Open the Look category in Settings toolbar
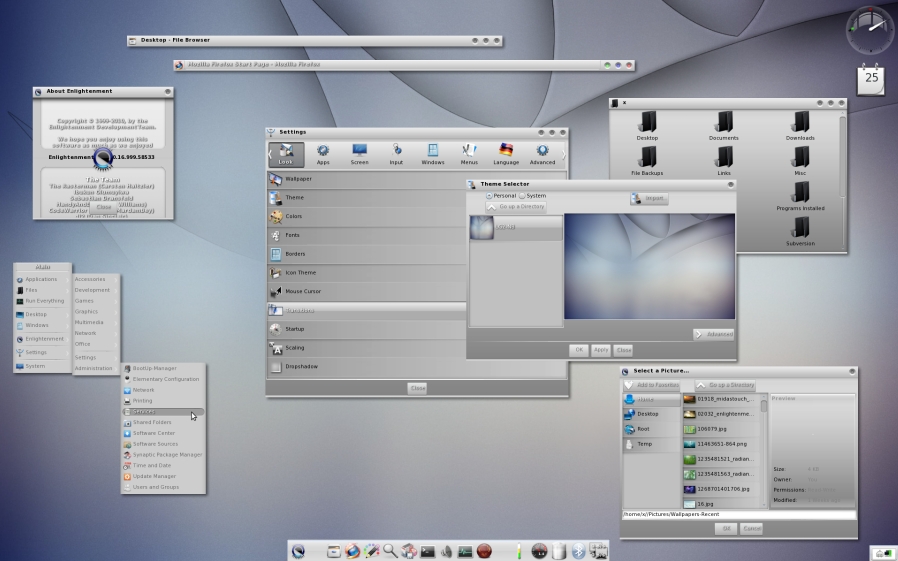Image resolution: width=898 pixels, height=561 pixels. tap(286, 155)
